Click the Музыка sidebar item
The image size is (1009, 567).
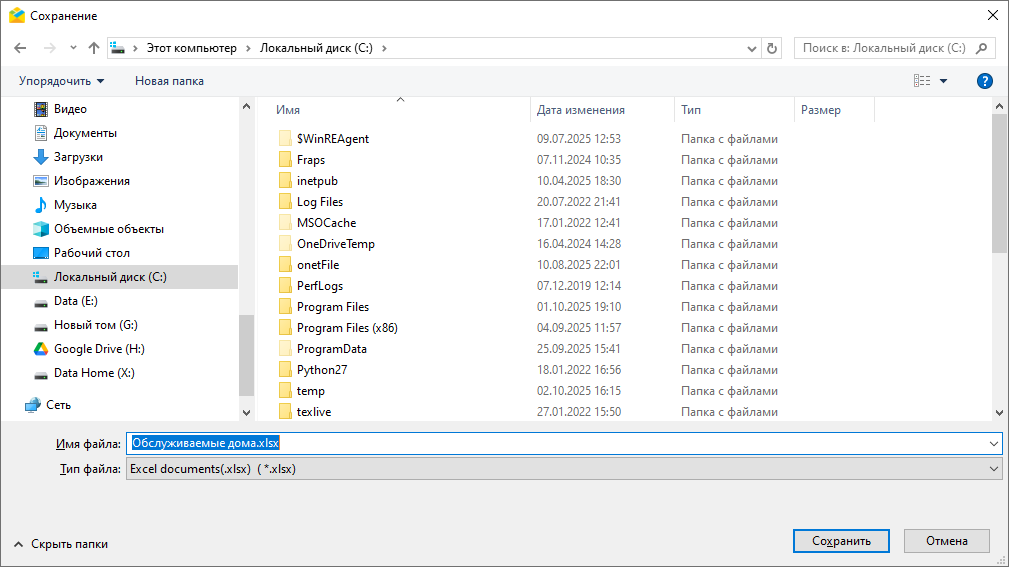coord(75,205)
